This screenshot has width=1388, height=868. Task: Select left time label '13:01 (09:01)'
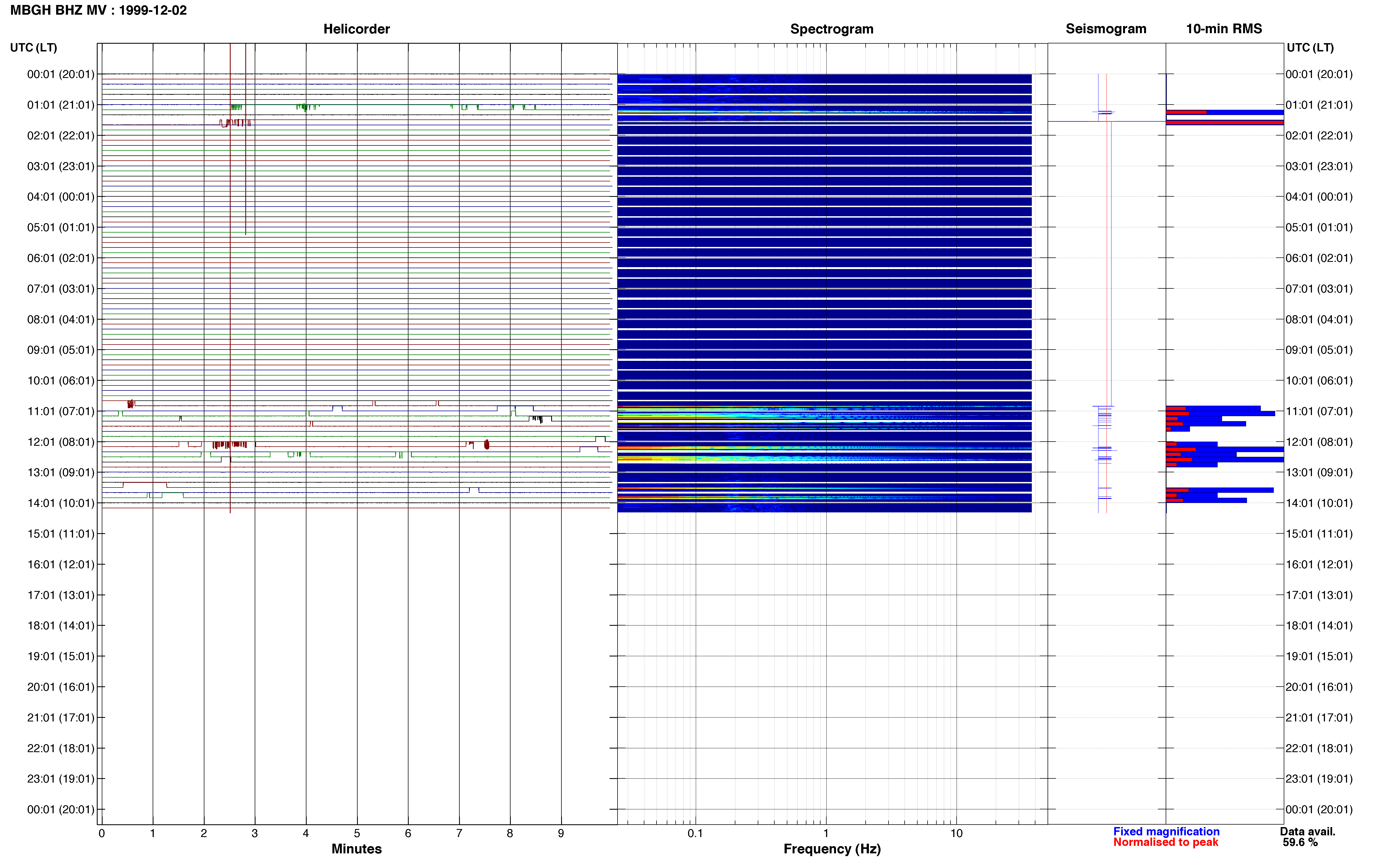click(x=61, y=473)
